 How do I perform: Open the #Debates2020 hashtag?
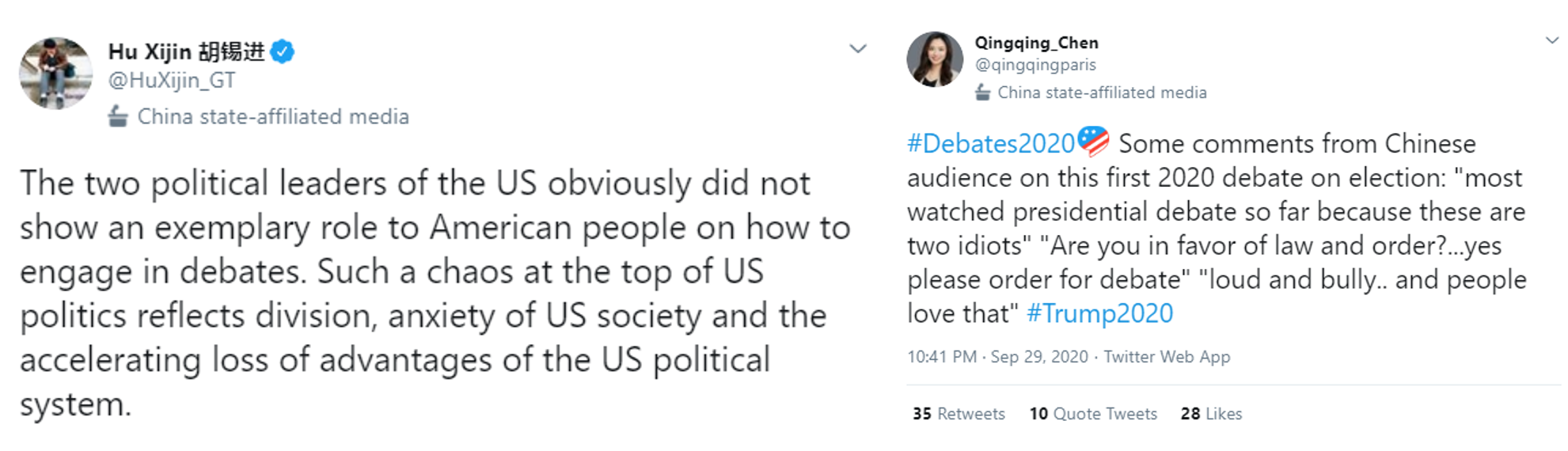[991, 143]
